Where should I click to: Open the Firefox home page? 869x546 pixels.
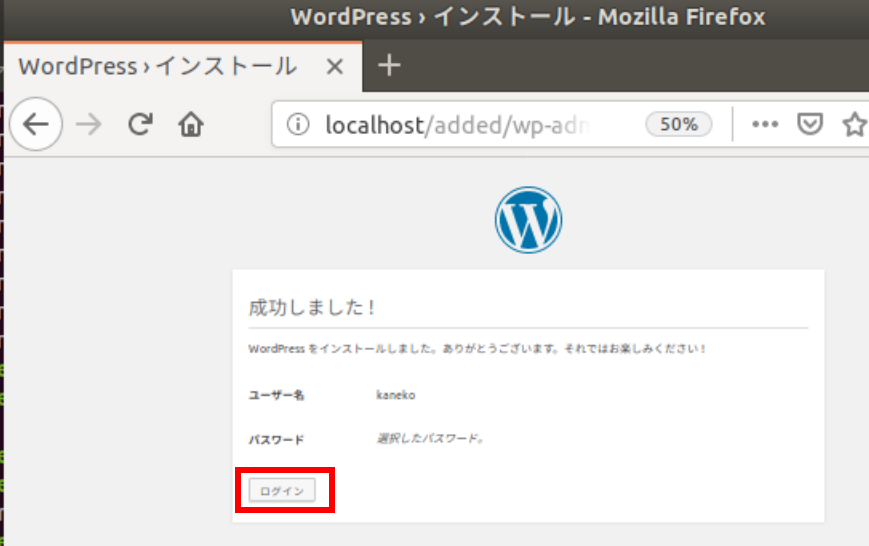click(x=191, y=124)
